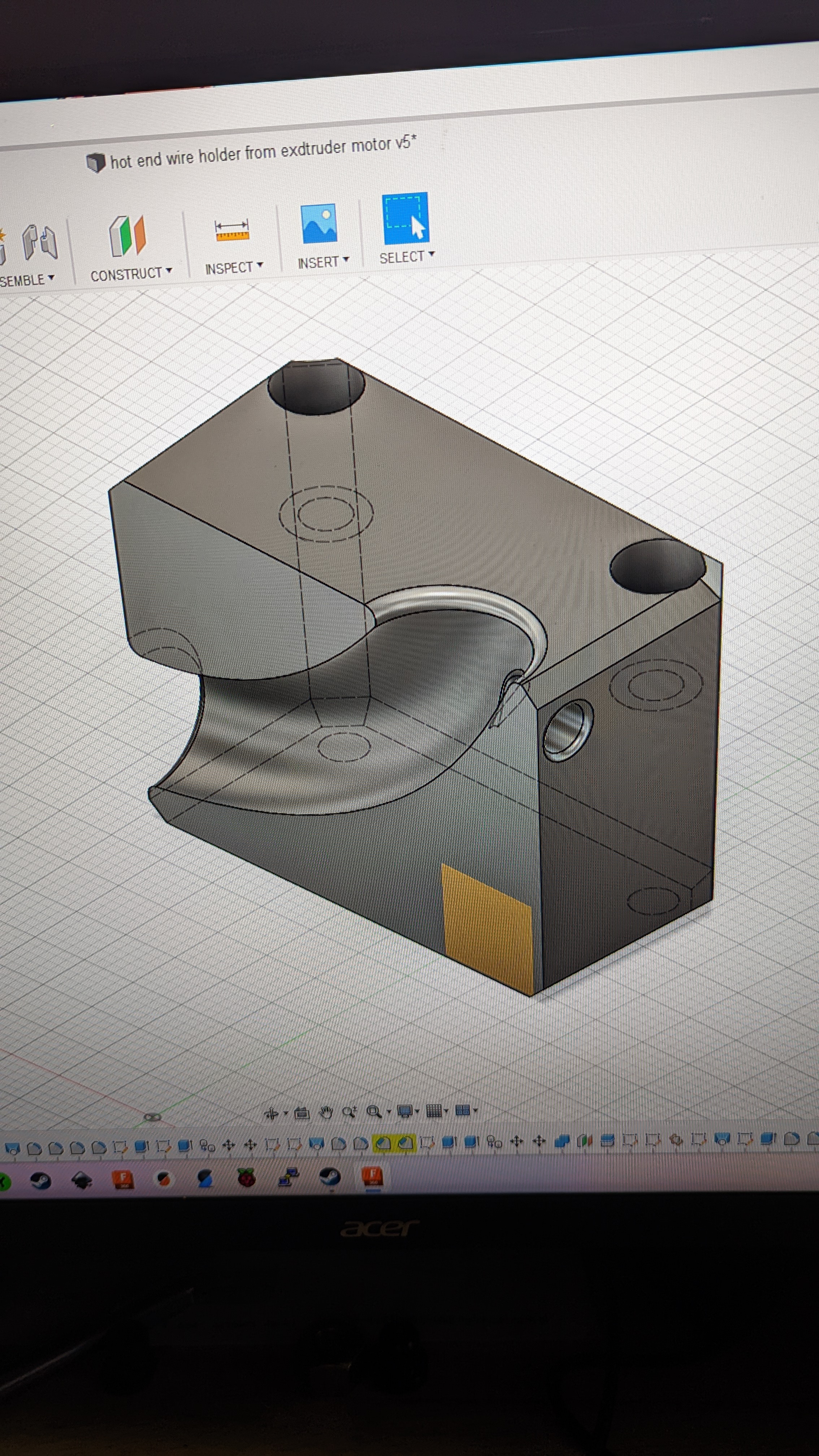Viewport: 819px width, 1456px height.
Task: Select the Zoom magnifier tool
Action: pyautogui.click(x=349, y=1112)
